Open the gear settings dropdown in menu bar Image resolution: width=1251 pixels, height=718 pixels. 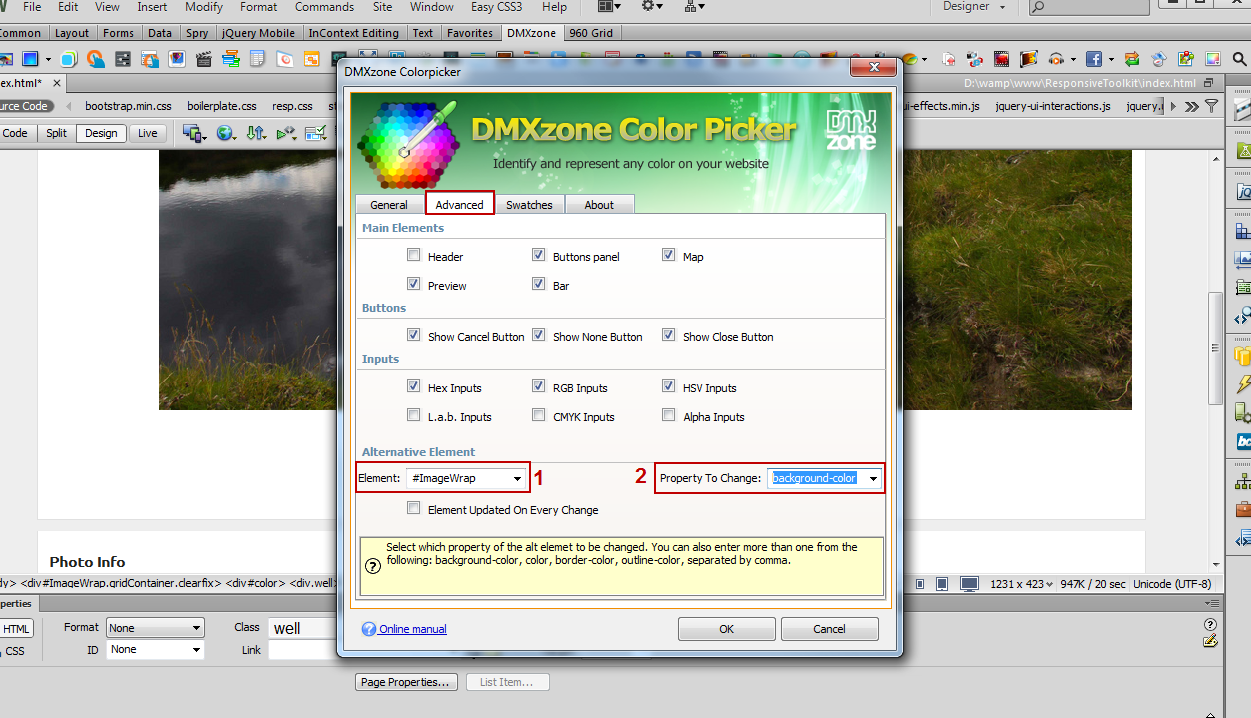point(652,7)
